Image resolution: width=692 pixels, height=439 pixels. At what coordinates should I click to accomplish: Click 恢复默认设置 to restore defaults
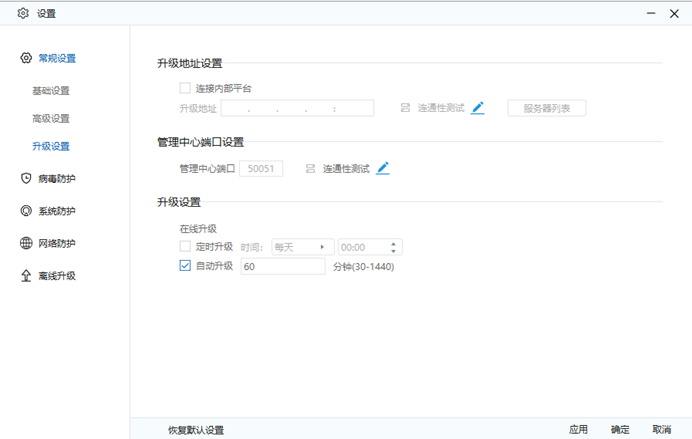click(196, 430)
